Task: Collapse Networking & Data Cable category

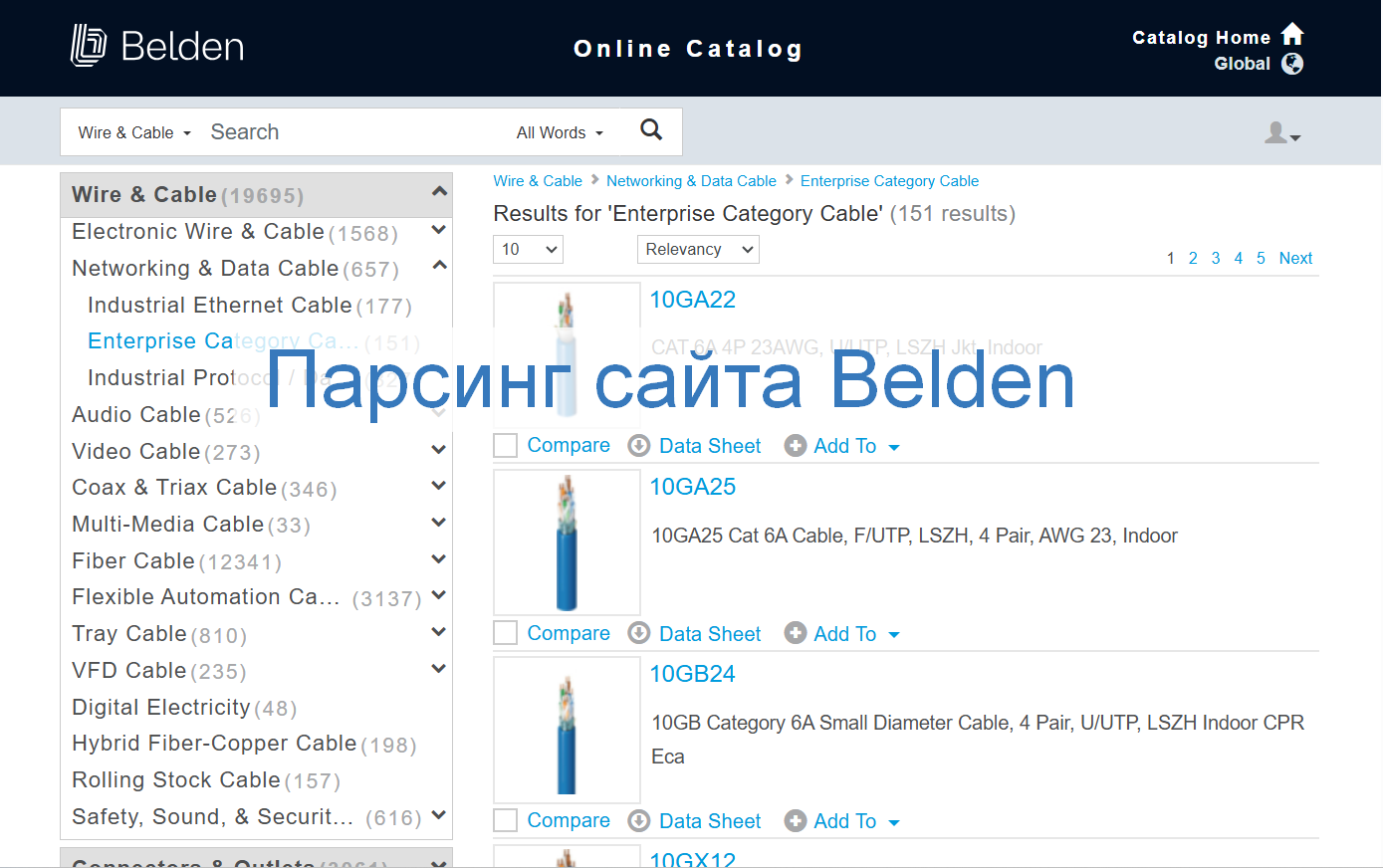Action: 439,266
